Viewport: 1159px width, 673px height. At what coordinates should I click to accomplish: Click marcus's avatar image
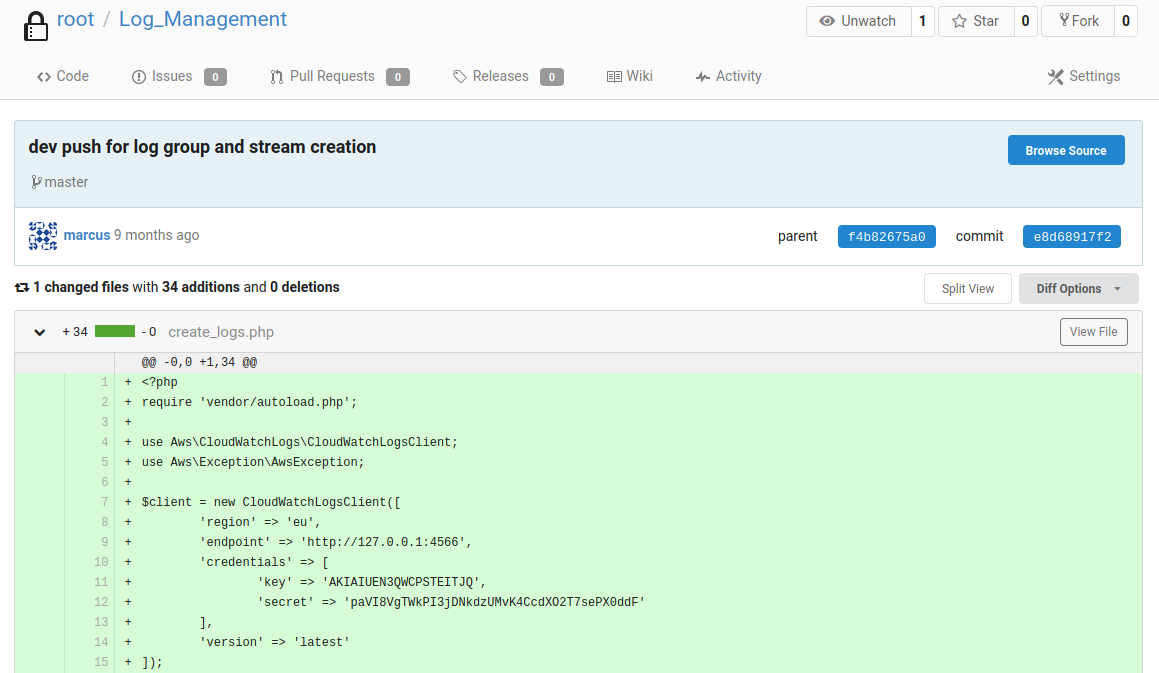coord(43,236)
